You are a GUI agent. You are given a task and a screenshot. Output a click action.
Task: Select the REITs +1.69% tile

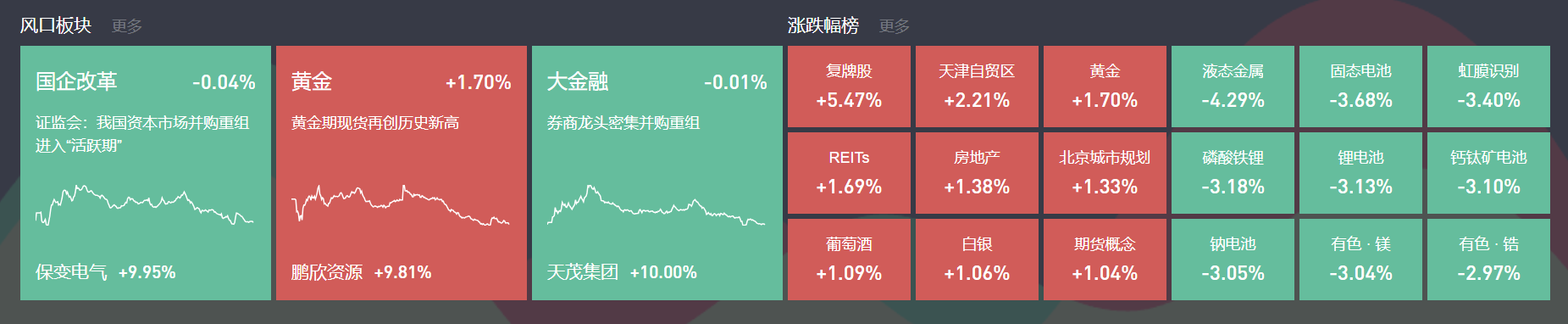[x=849, y=173]
